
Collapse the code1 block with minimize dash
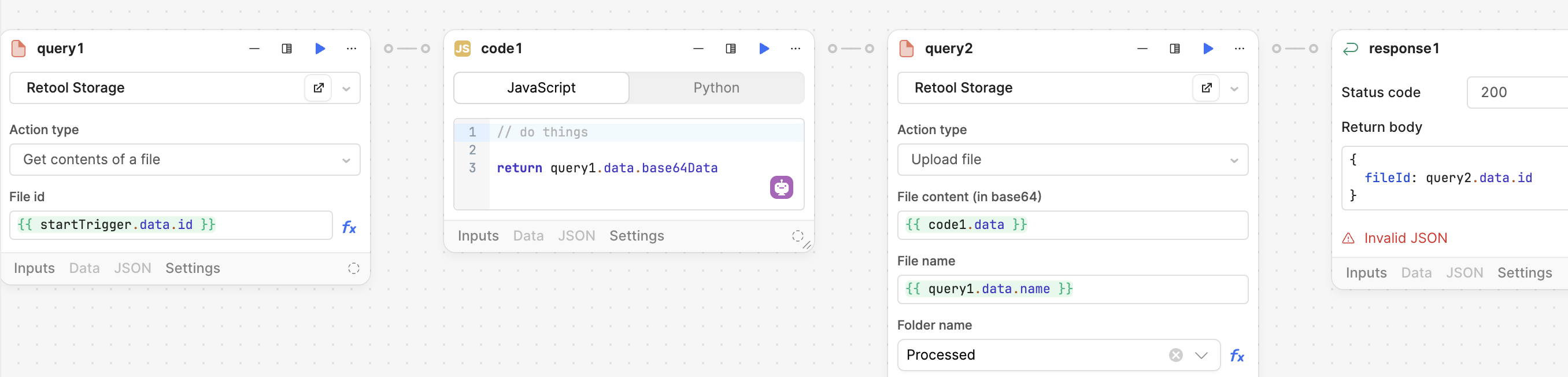698,49
